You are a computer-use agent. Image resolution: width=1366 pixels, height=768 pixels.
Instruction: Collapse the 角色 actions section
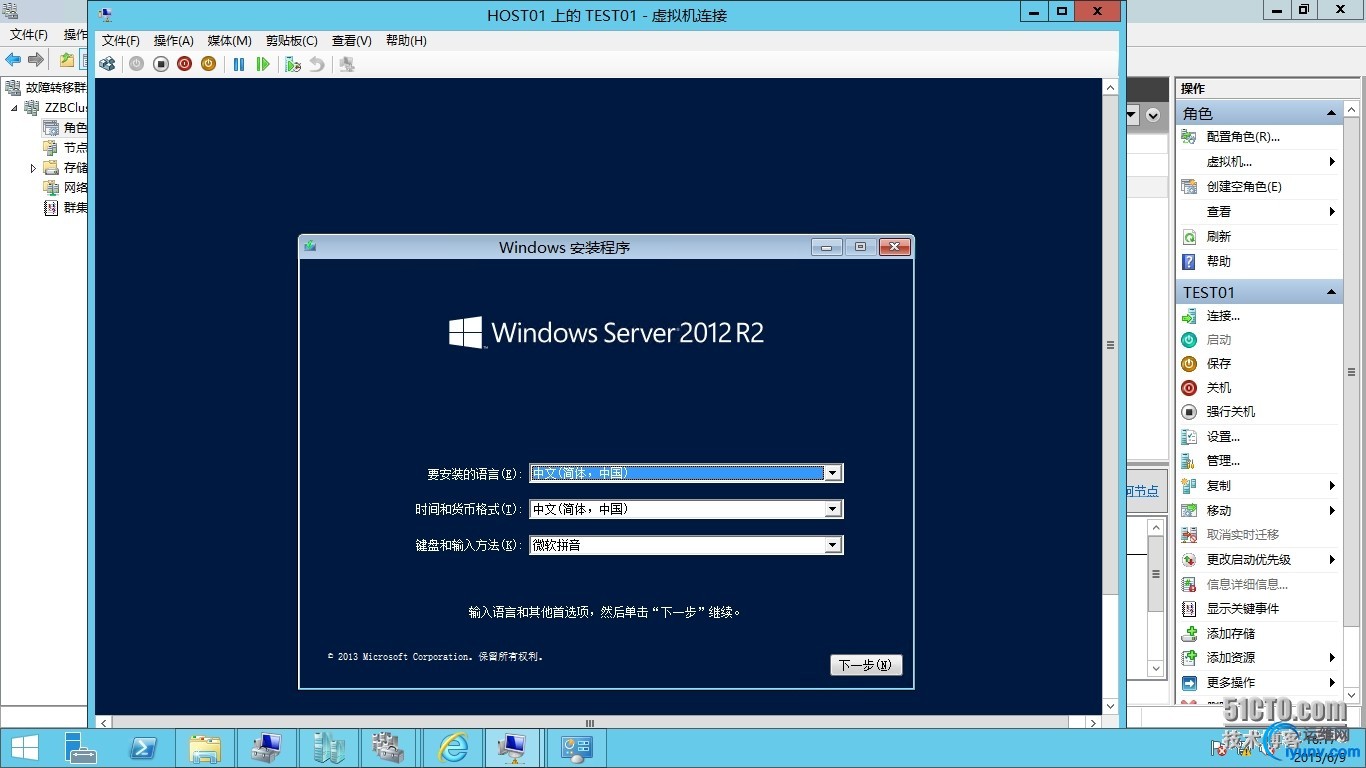click(1331, 113)
